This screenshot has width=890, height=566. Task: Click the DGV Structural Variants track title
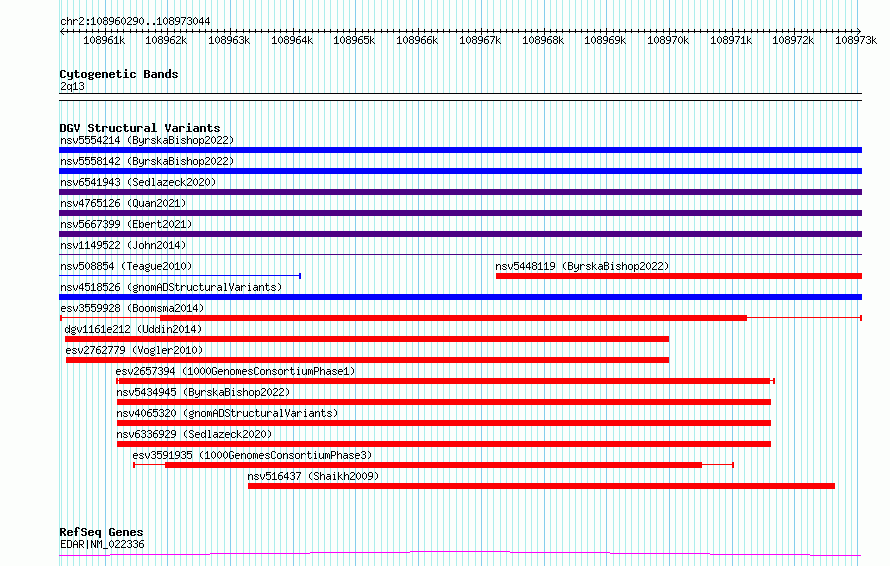[140, 128]
